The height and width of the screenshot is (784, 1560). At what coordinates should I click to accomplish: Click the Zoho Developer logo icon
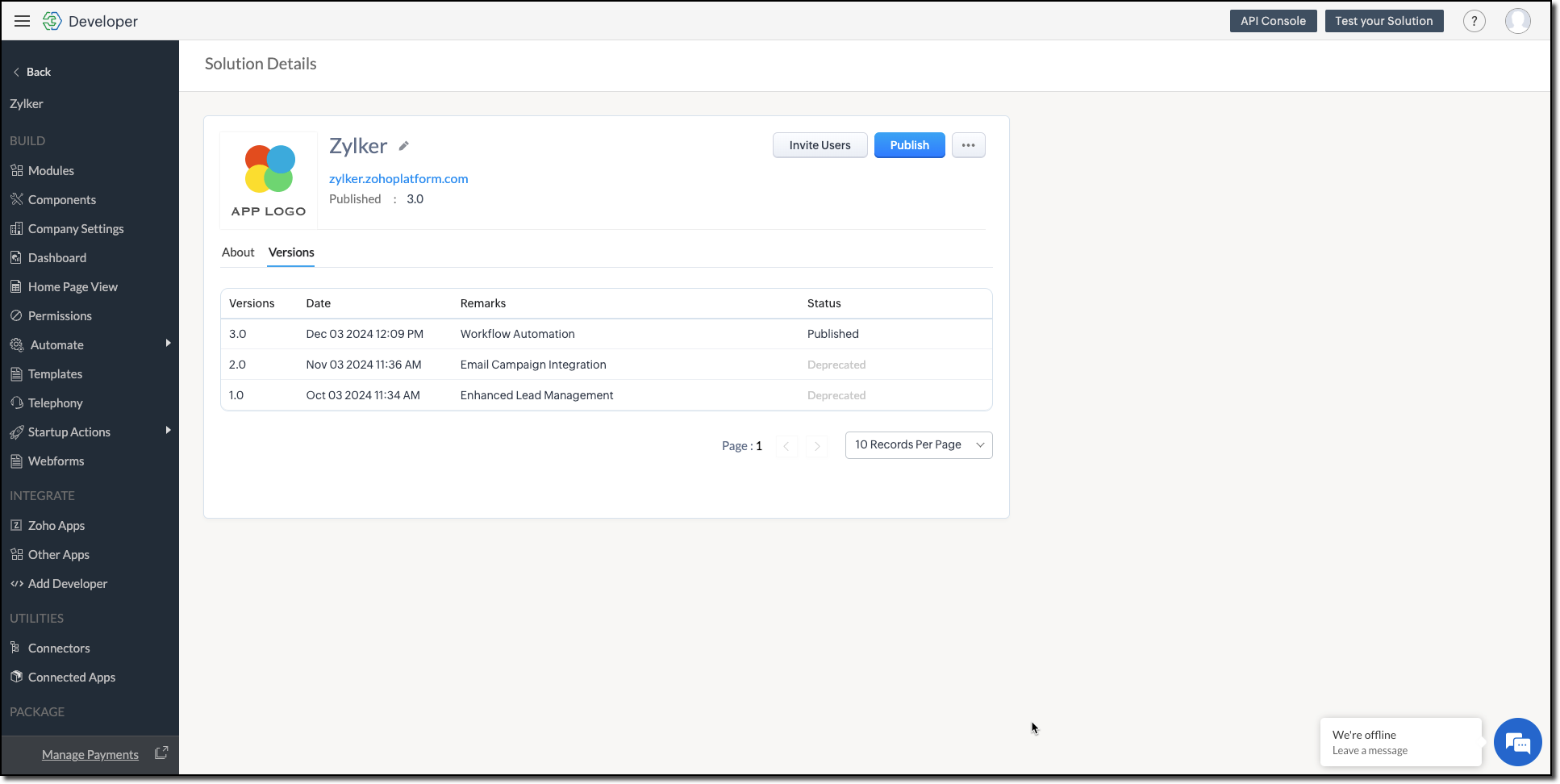(52, 21)
